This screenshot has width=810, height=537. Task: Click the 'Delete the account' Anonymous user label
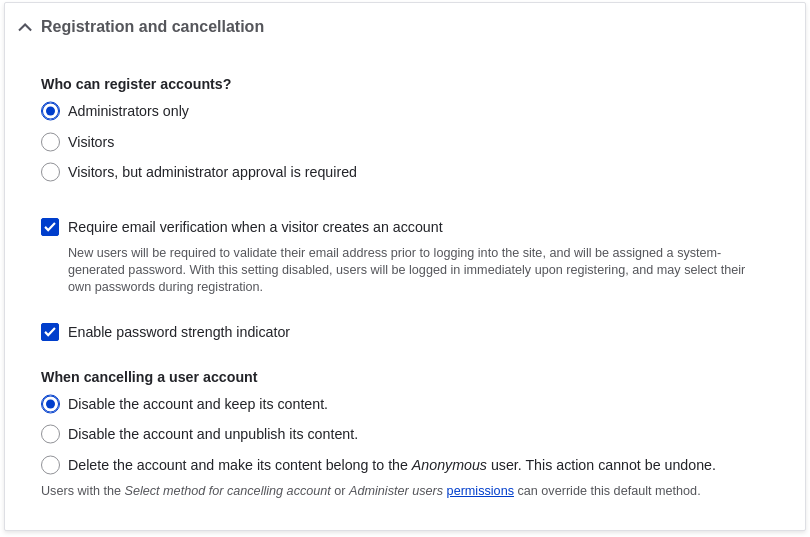(392, 465)
